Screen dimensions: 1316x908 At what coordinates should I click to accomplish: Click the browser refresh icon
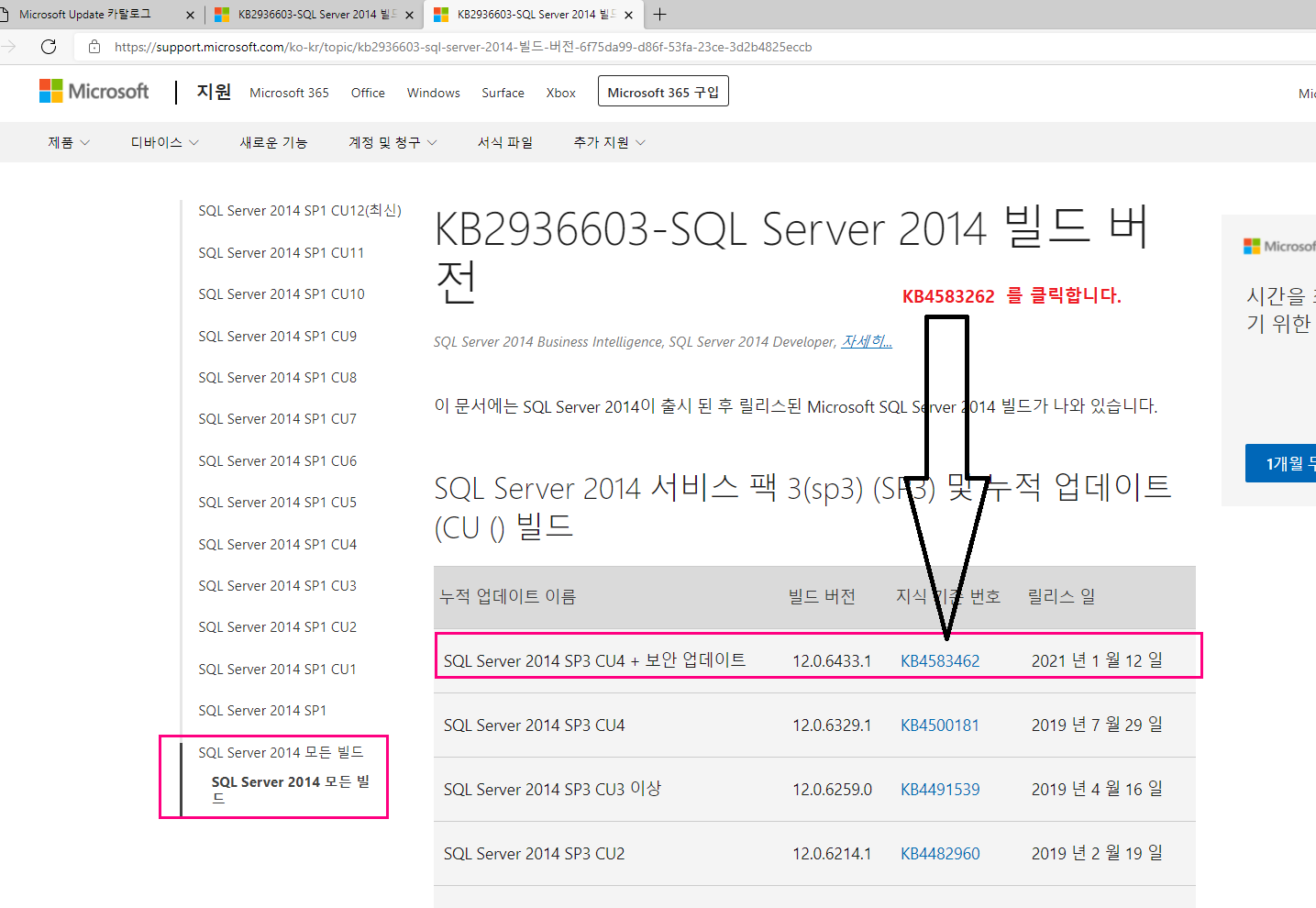(x=49, y=47)
